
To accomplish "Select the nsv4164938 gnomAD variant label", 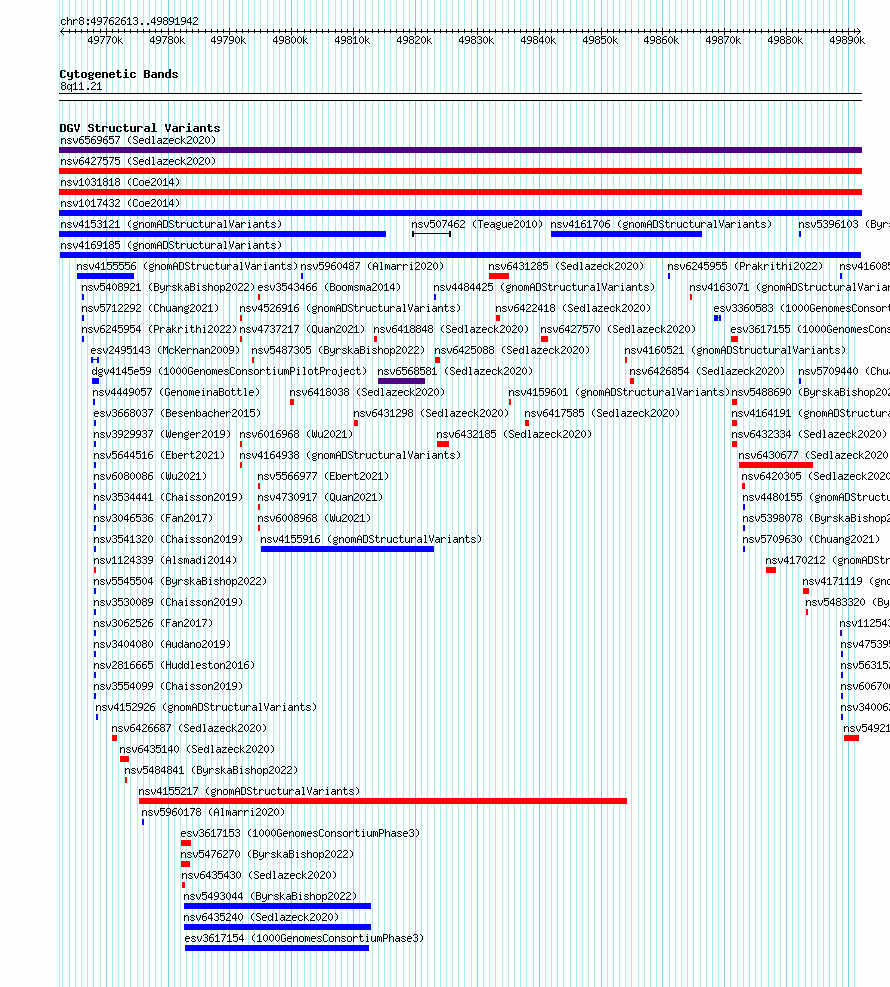I will click(x=350, y=455).
